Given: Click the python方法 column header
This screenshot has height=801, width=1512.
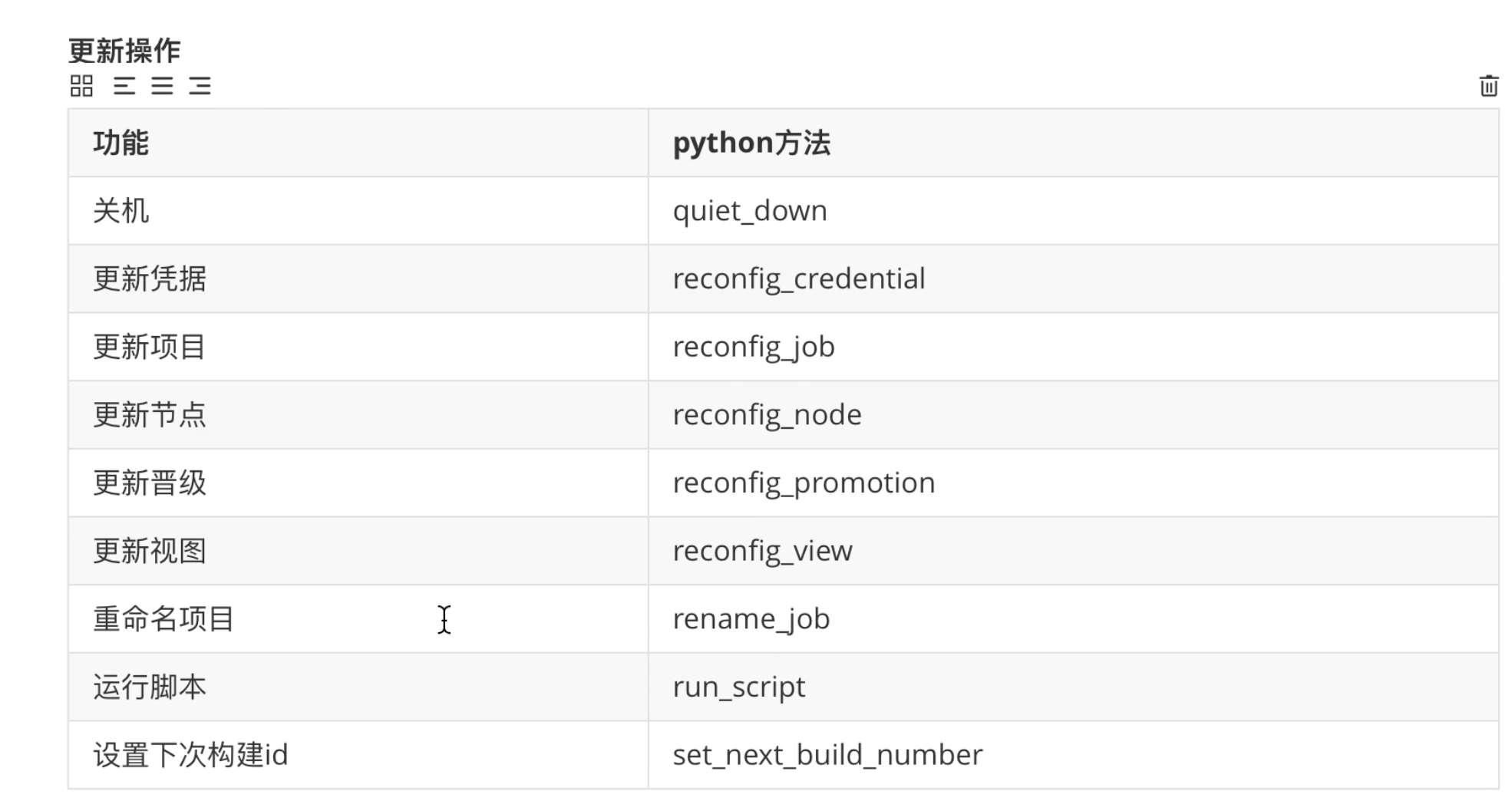Looking at the screenshot, I should coord(1074,143).
